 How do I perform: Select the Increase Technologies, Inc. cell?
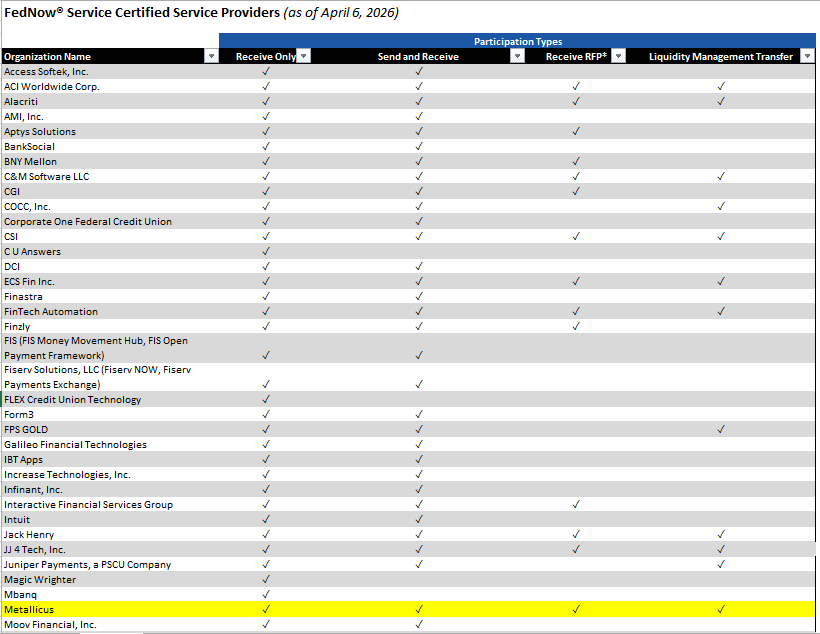pyautogui.click(x=110, y=474)
